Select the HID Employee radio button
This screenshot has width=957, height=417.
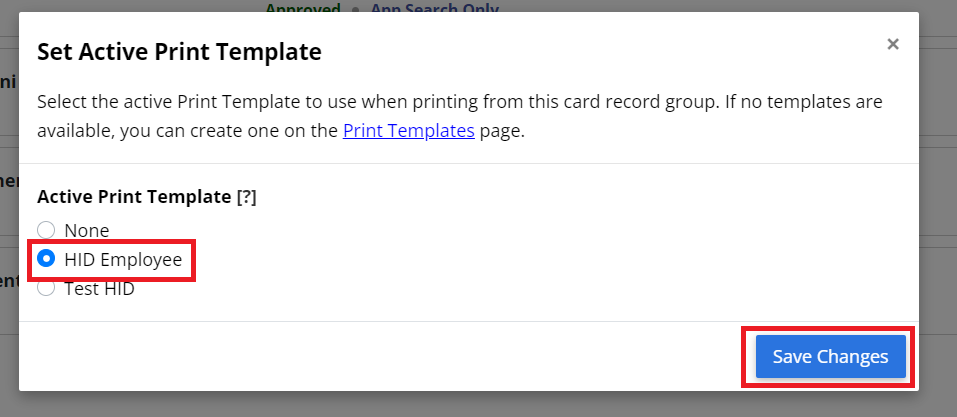[46, 259]
